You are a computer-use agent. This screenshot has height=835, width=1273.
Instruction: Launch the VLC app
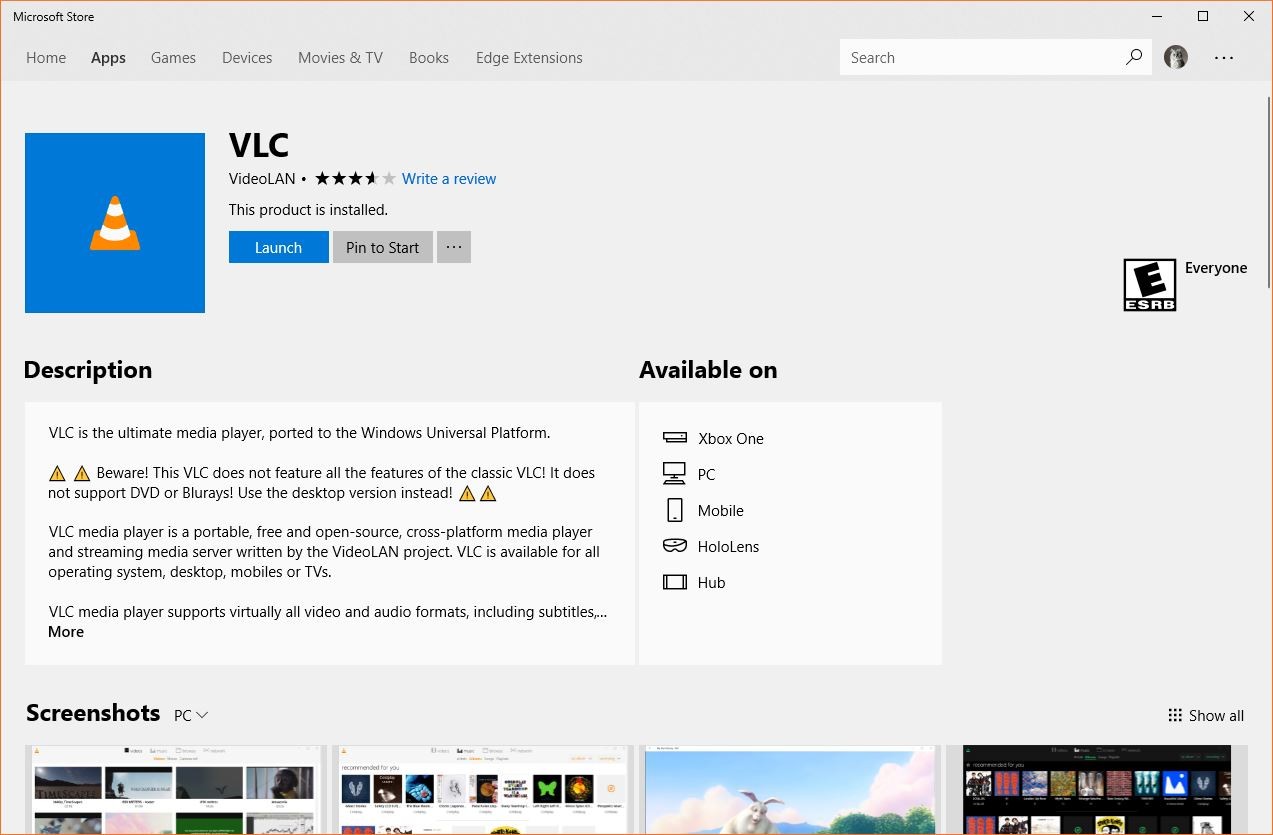coord(278,247)
